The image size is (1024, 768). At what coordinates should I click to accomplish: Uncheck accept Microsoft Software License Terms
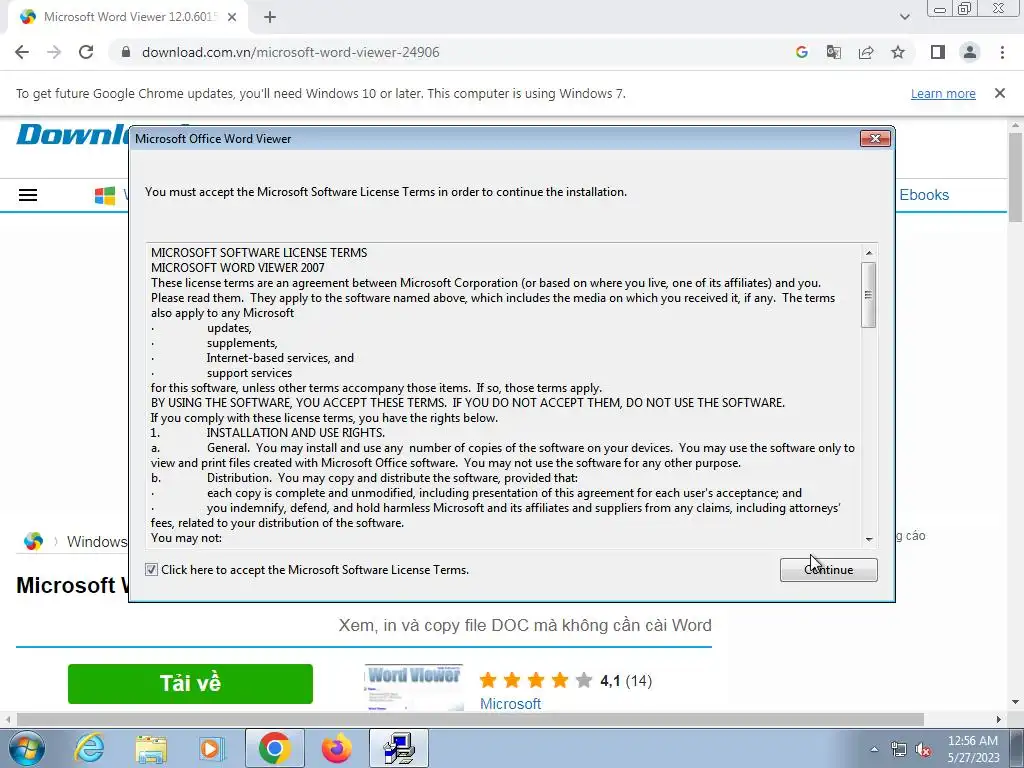click(x=152, y=569)
